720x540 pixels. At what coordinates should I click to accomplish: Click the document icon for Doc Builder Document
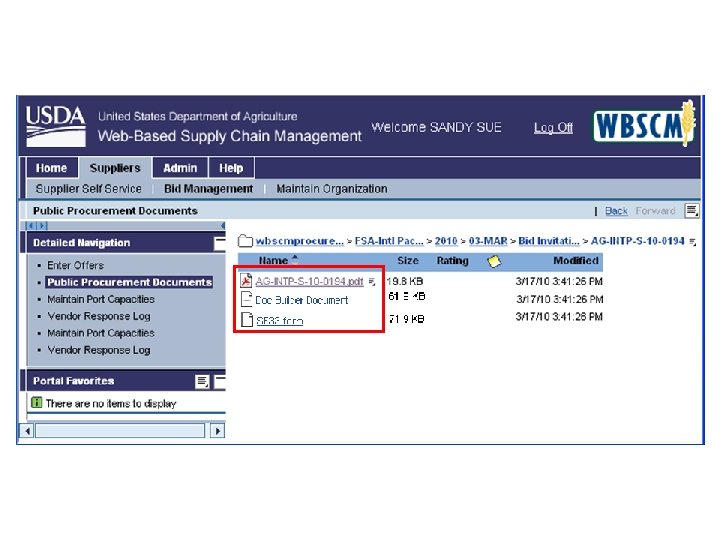coord(247,299)
